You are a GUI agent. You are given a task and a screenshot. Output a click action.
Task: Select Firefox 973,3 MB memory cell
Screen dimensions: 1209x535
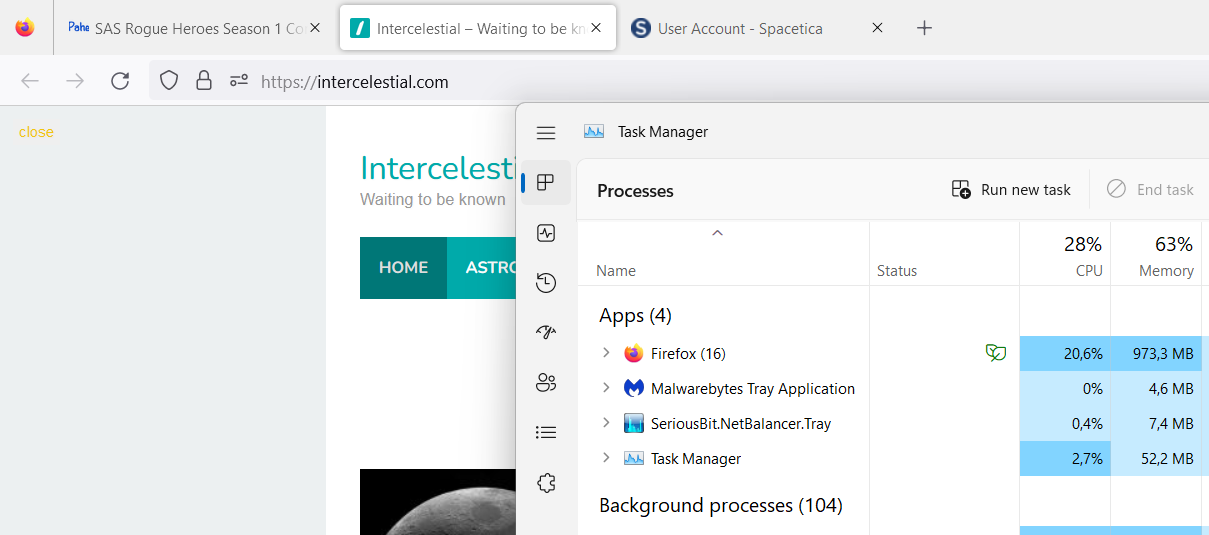coord(1156,353)
